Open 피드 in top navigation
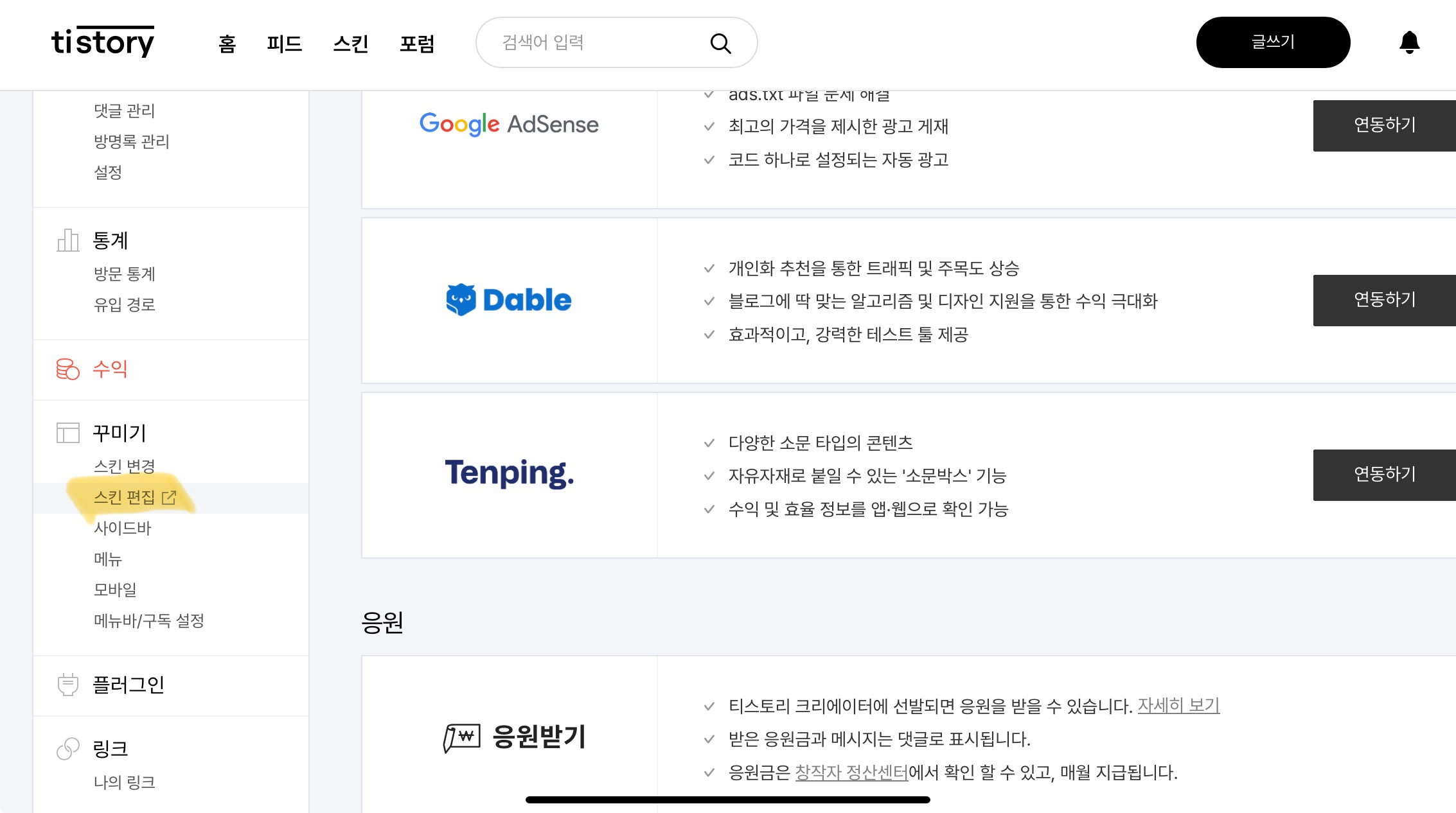 pyautogui.click(x=284, y=44)
